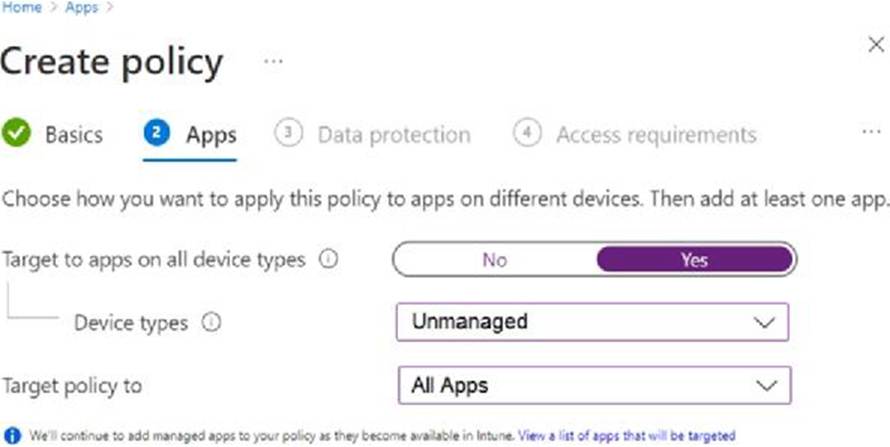The image size is (890, 447).
Task: Click info icon beside Target to apps on all device types
Action: (326, 259)
